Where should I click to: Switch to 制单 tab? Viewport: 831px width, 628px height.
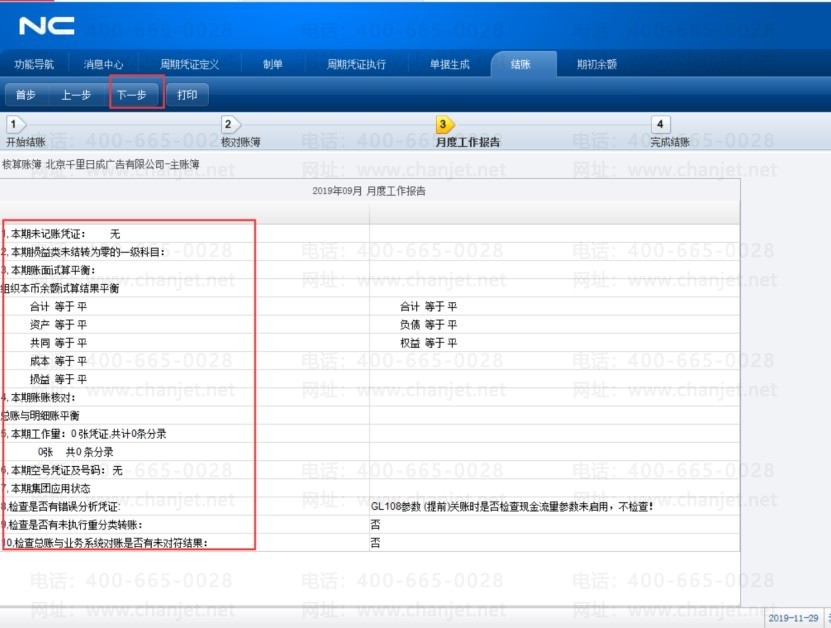272,64
